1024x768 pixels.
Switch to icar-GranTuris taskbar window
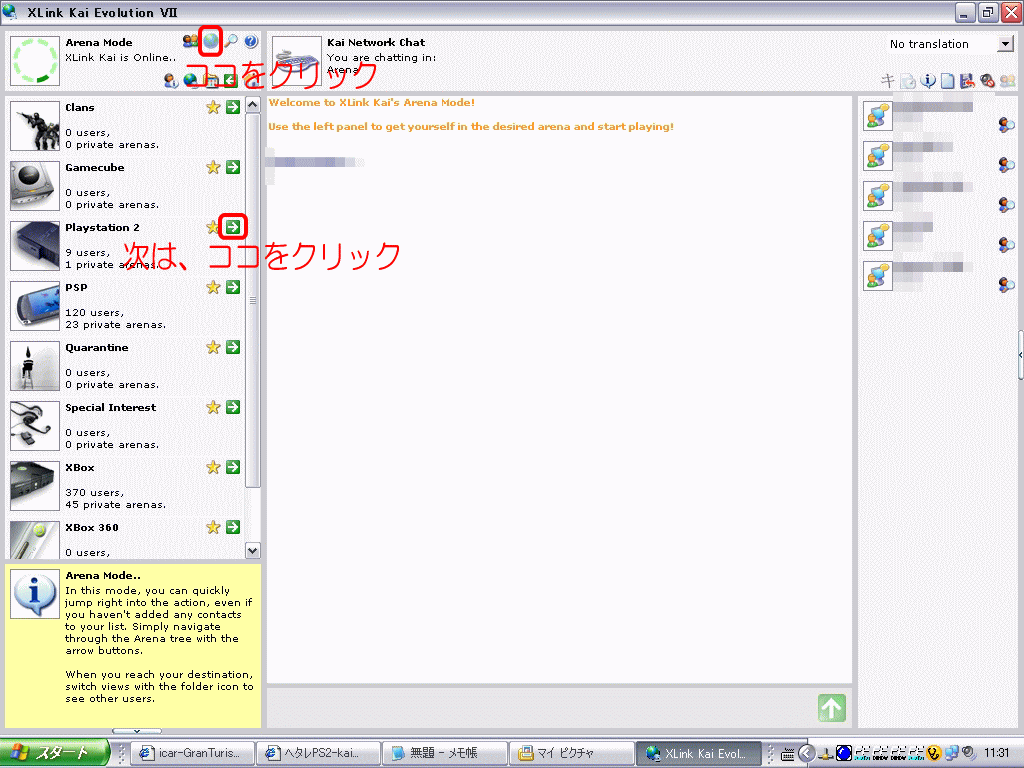coord(191,753)
